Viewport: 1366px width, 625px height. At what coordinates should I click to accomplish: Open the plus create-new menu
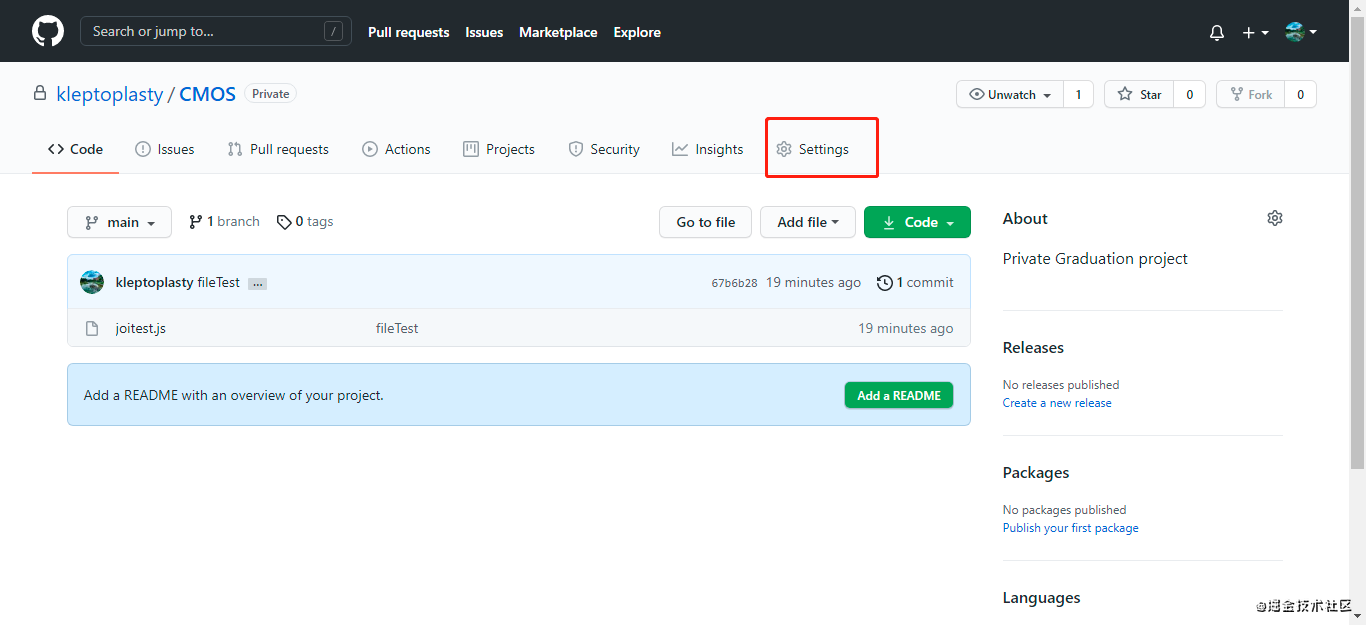tap(1255, 32)
